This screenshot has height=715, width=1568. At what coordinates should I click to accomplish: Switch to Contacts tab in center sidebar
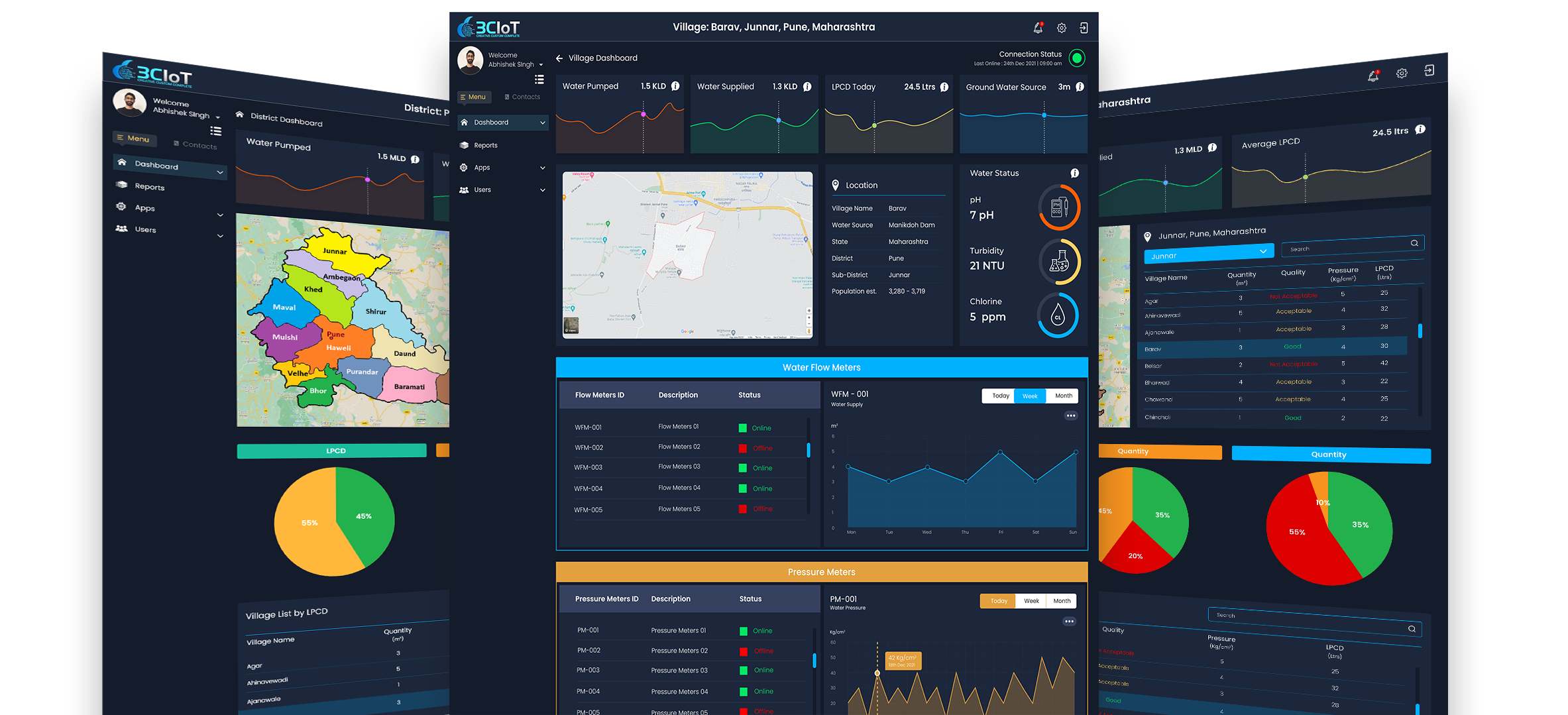522,97
